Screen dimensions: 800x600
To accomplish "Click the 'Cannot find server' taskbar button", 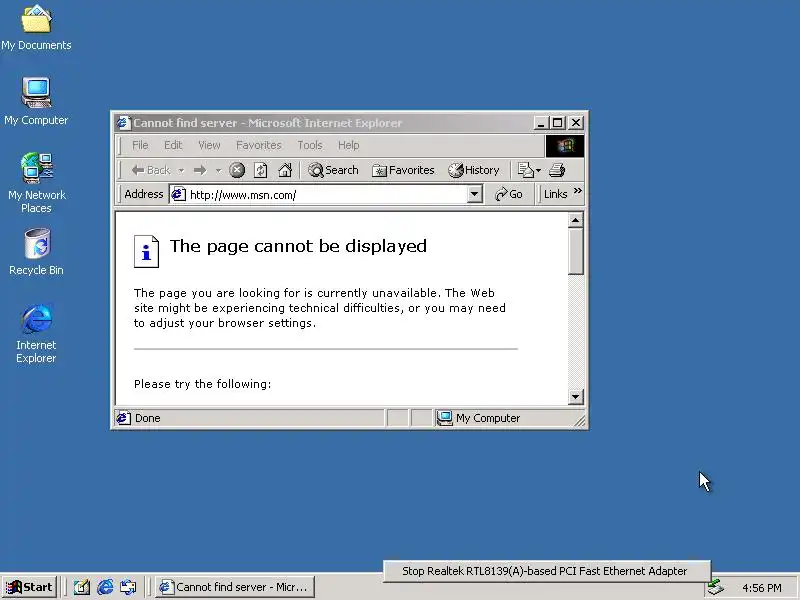I will [235, 587].
